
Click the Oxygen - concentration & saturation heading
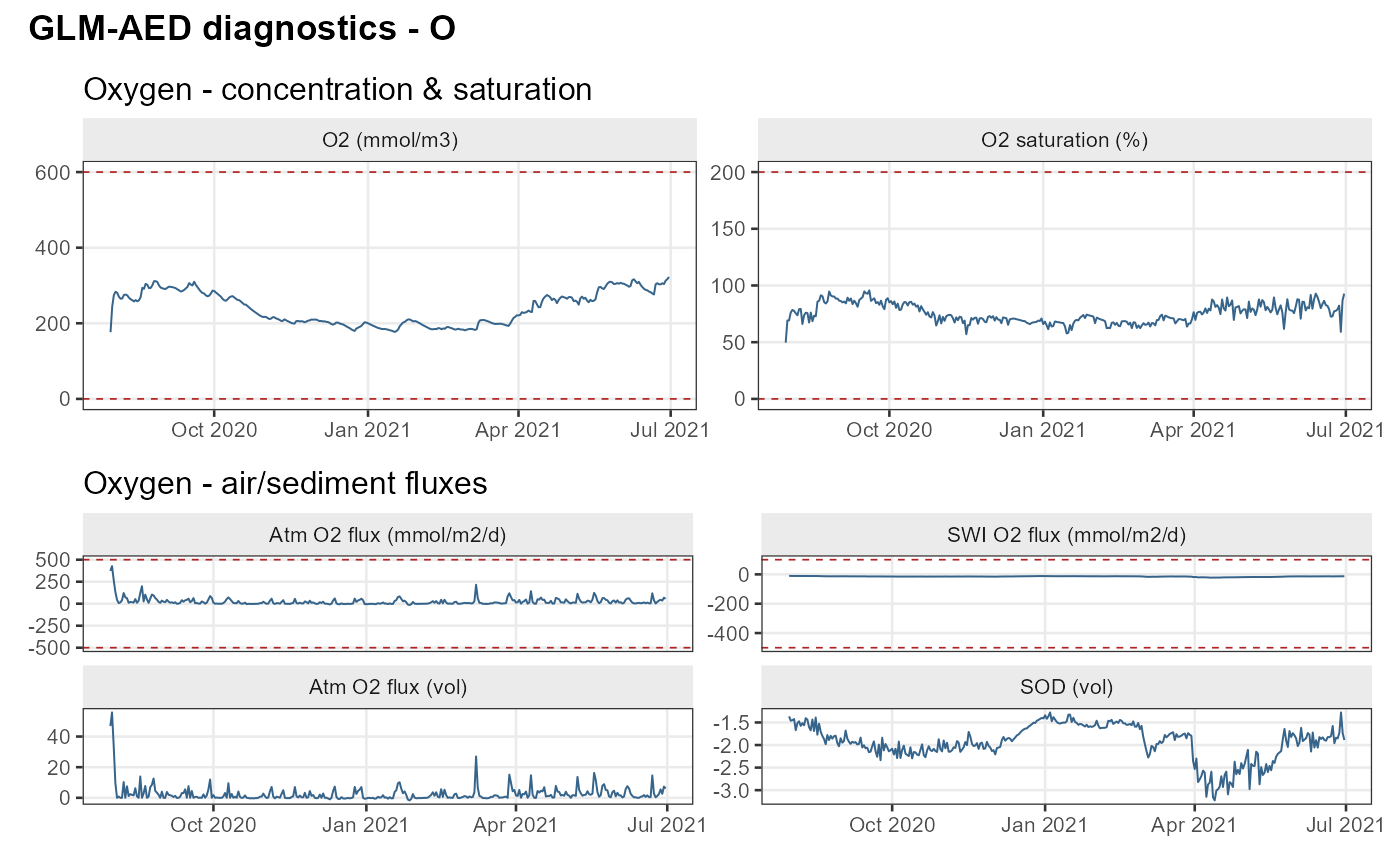pos(338,90)
